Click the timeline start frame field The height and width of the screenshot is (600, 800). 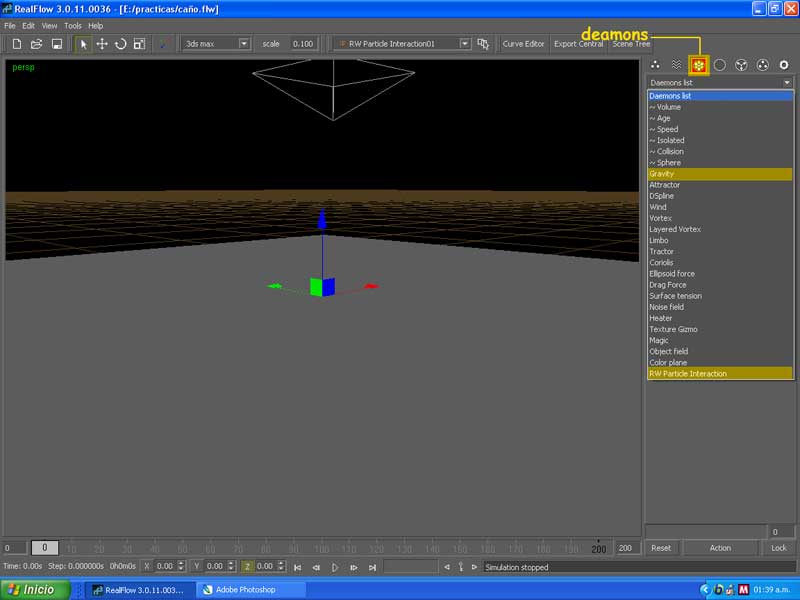[x=14, y=548]
